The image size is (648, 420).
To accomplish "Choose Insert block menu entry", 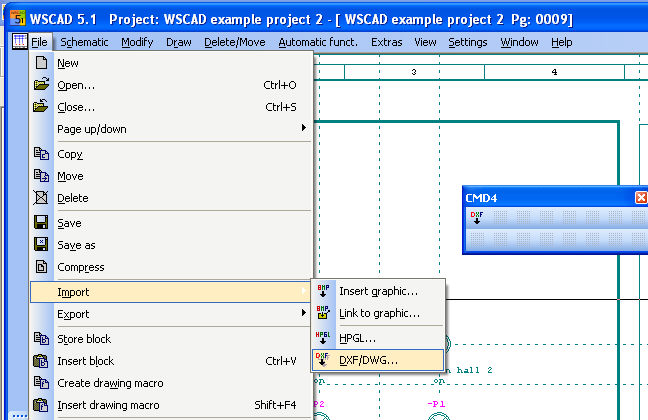I will pos(171,360).
